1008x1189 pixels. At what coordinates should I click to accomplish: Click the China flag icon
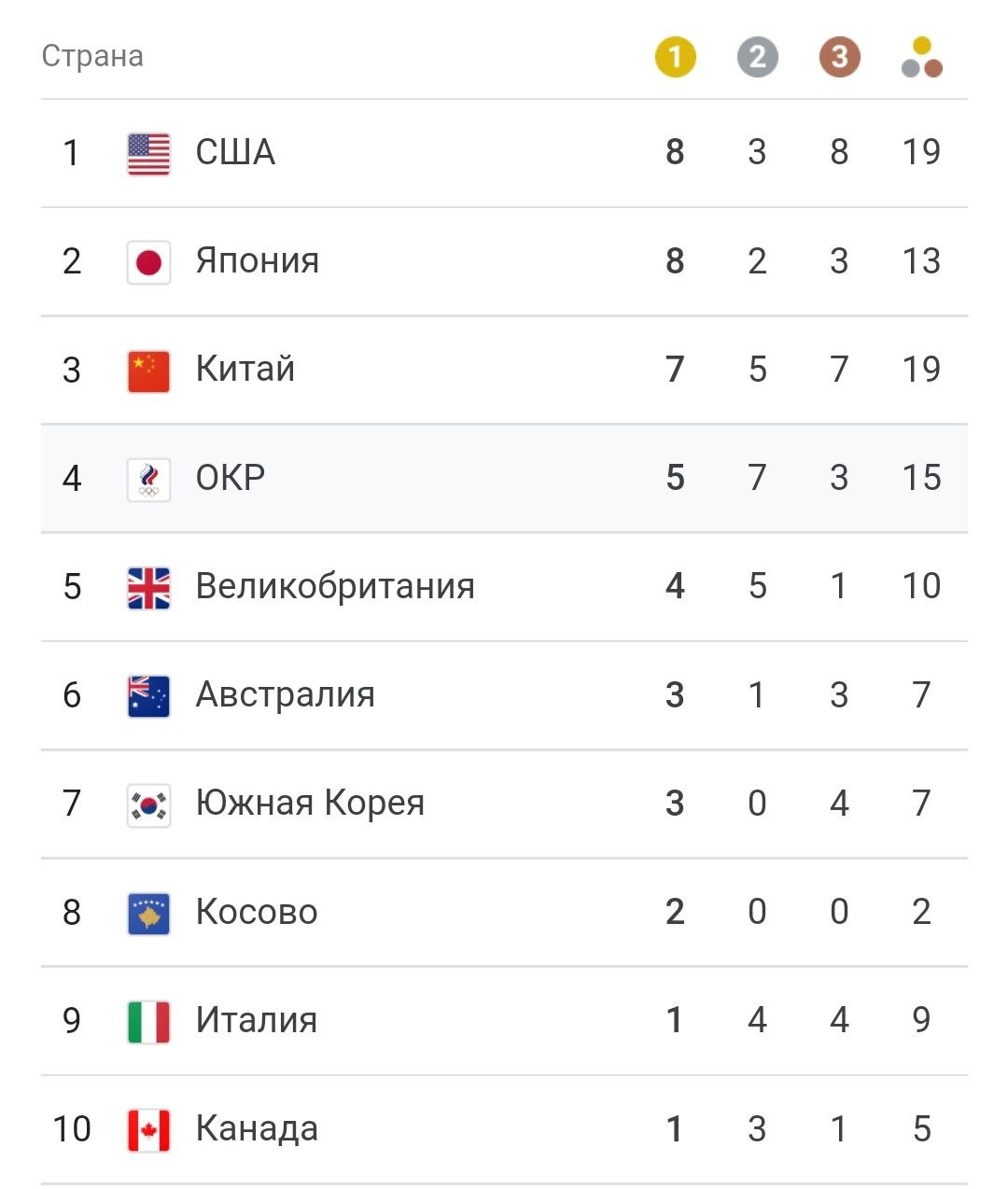coord(148,371)
